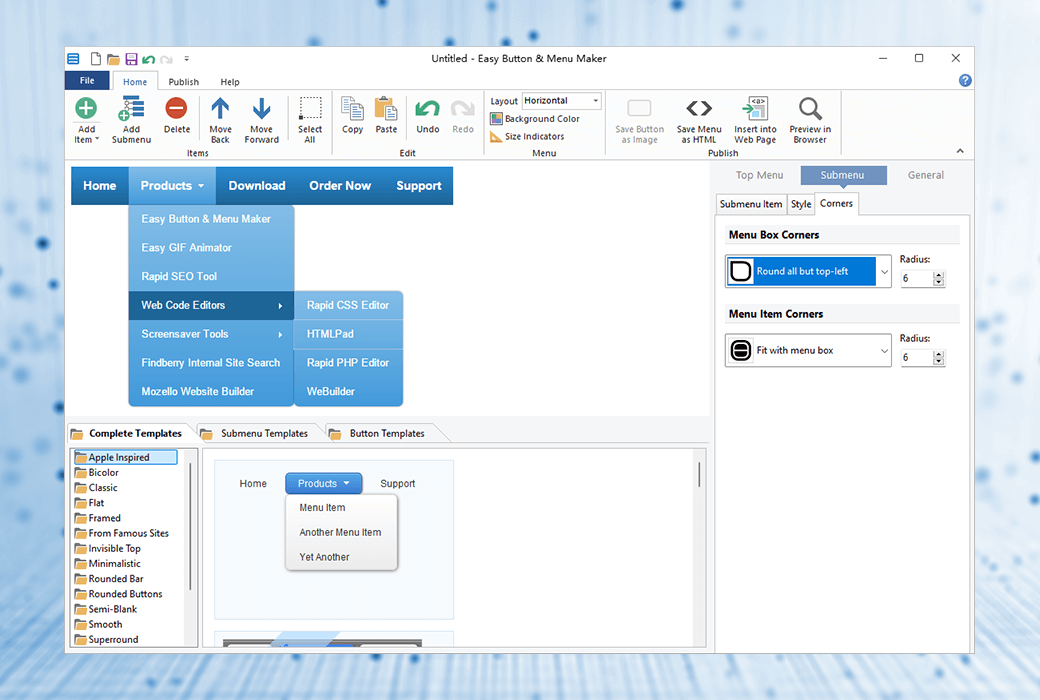Click the Open folder icon in title bar
This screenshot has width=1040, height=700.
[x=113, y=59]
